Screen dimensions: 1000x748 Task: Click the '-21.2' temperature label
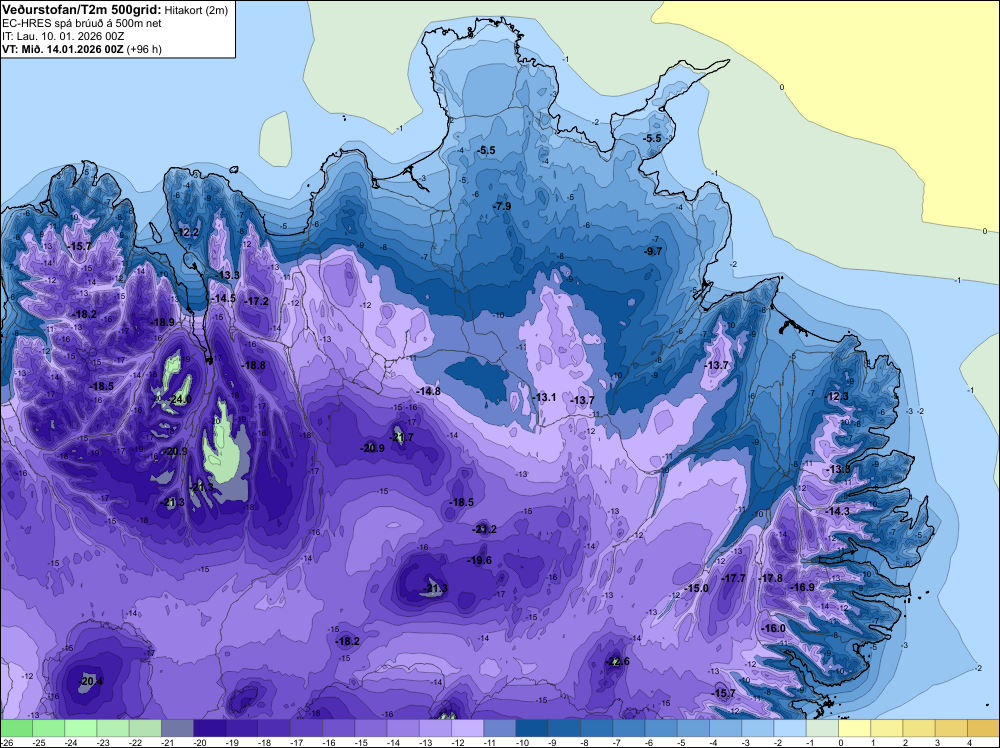(485, 529)
